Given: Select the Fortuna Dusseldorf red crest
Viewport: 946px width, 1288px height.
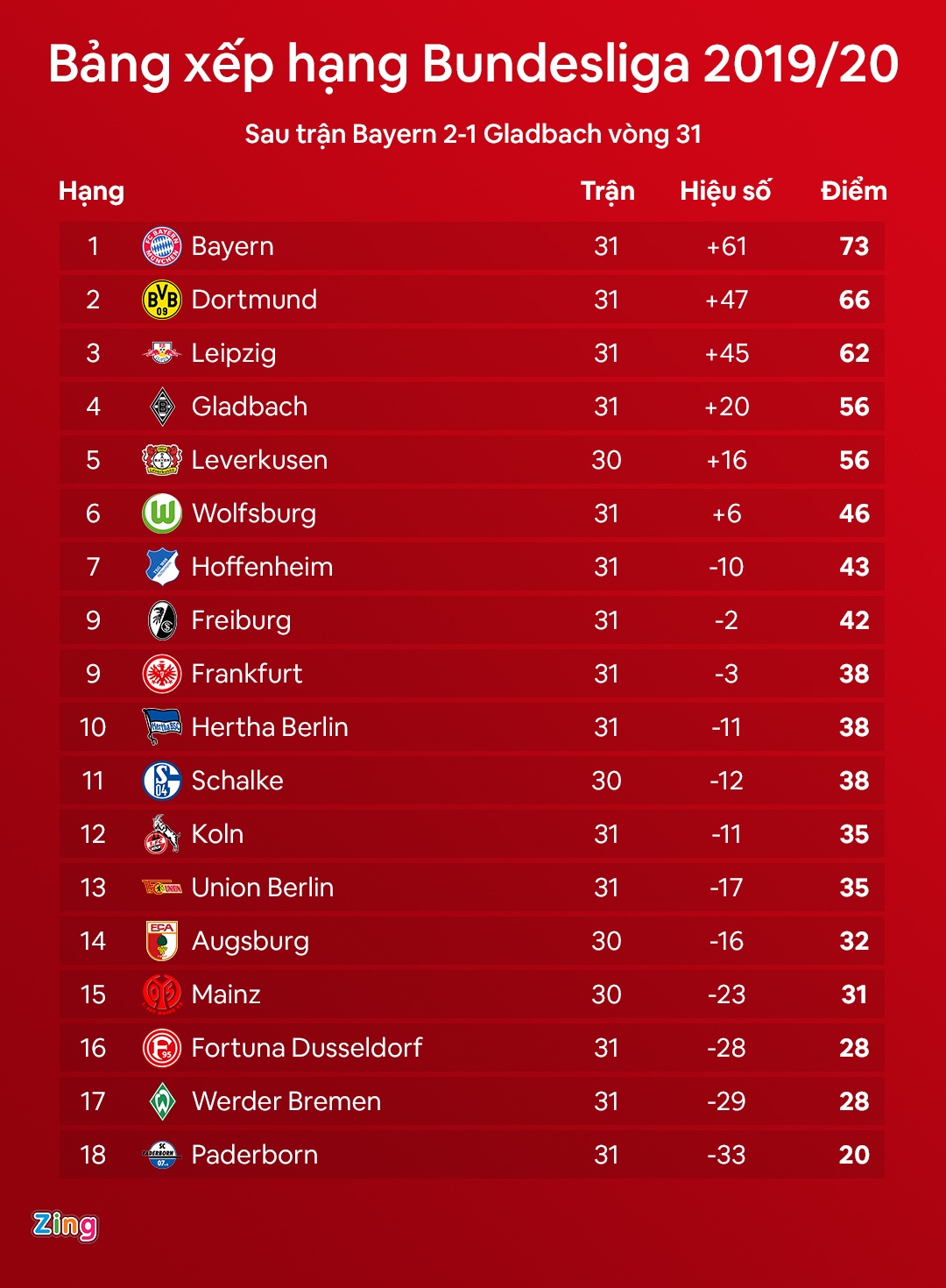Looking at the screenshot, I should tap(162, 1048).
